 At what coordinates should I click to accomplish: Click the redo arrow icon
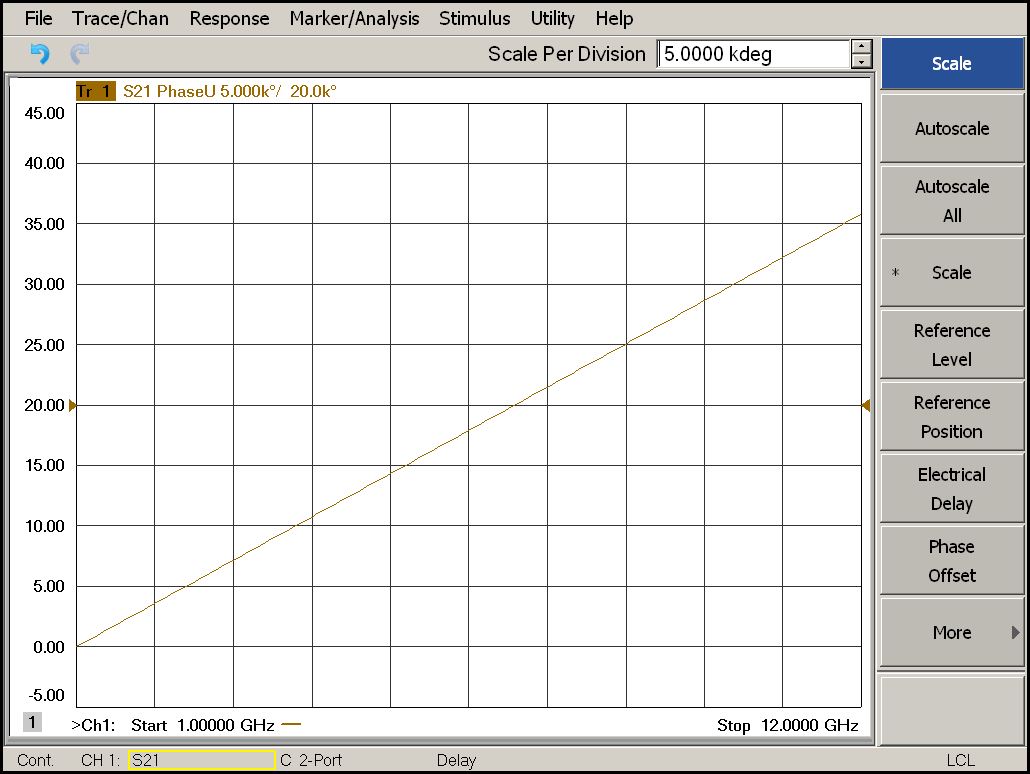79,54
